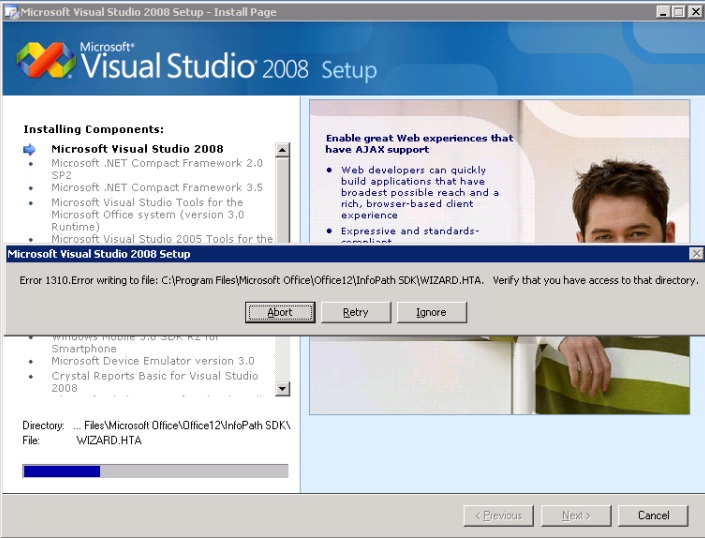Close the error 1310 dialog
Screen dimensions: 705x538
click(696, 254)
